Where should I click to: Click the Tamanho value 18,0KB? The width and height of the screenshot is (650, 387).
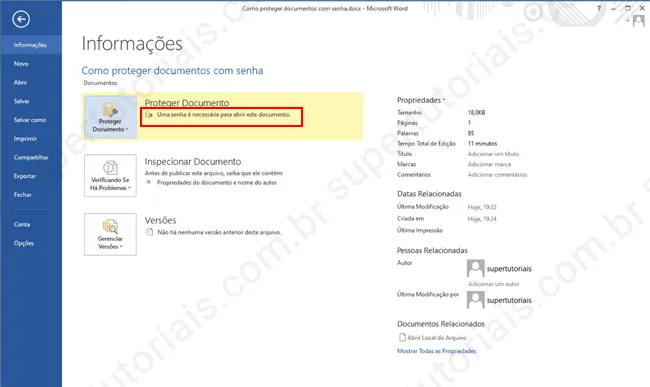point(476,112)
